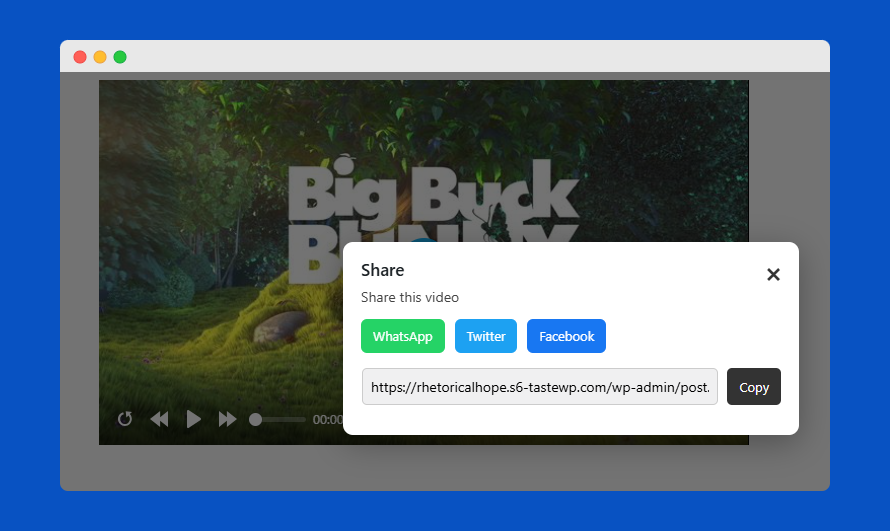Play the Big Buck Bunny video
The width and height of the screenshot is (890, 531).
click(x=194, y=419)
